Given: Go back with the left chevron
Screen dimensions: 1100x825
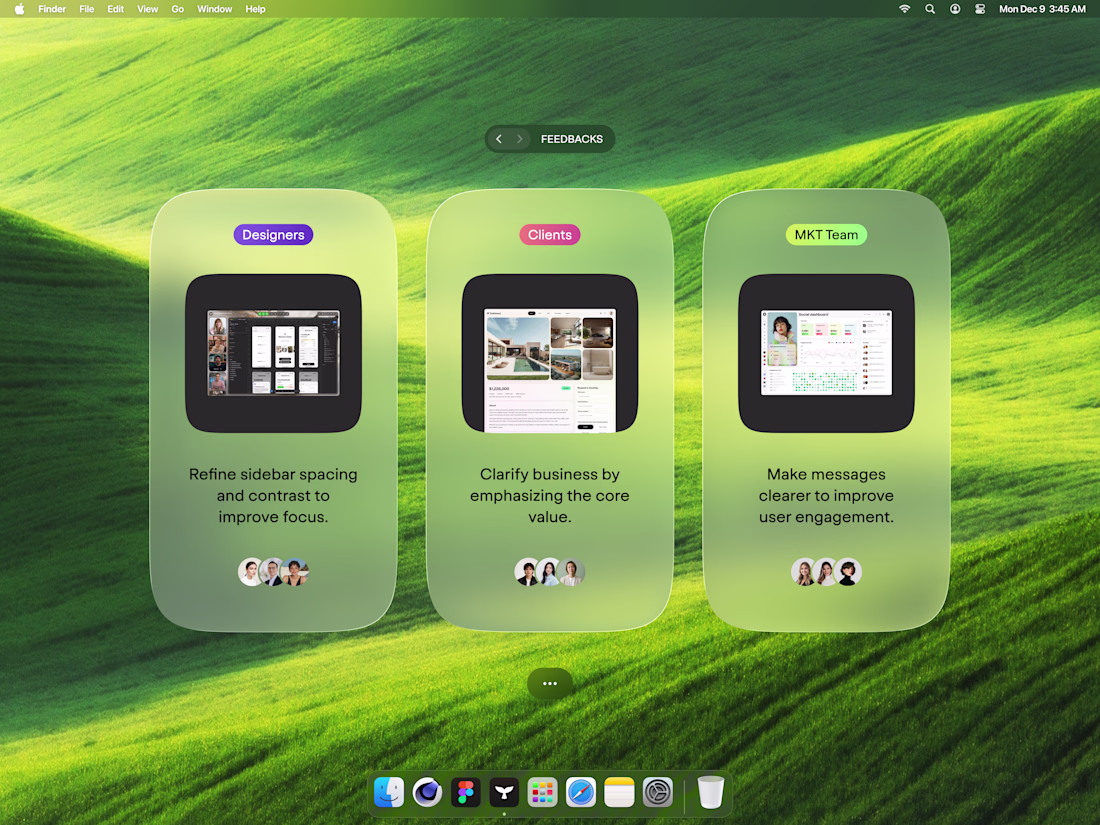Looking at the screenshot, I should (x=499, y=139).
